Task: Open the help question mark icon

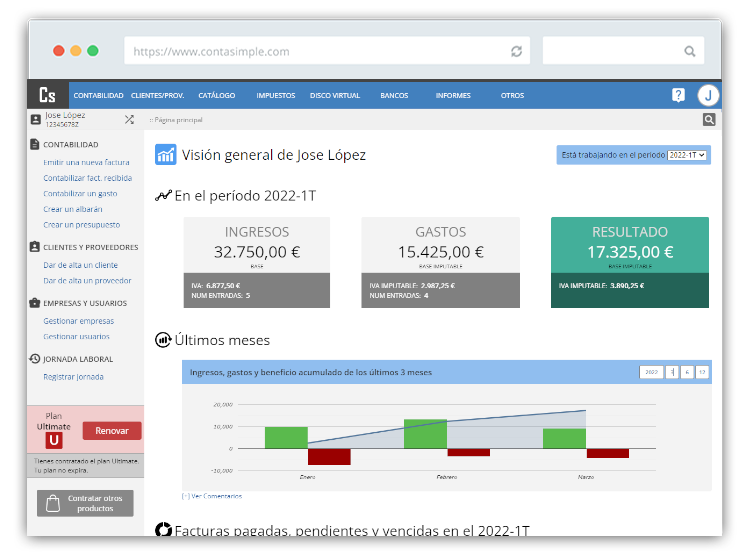Action: 678,95
